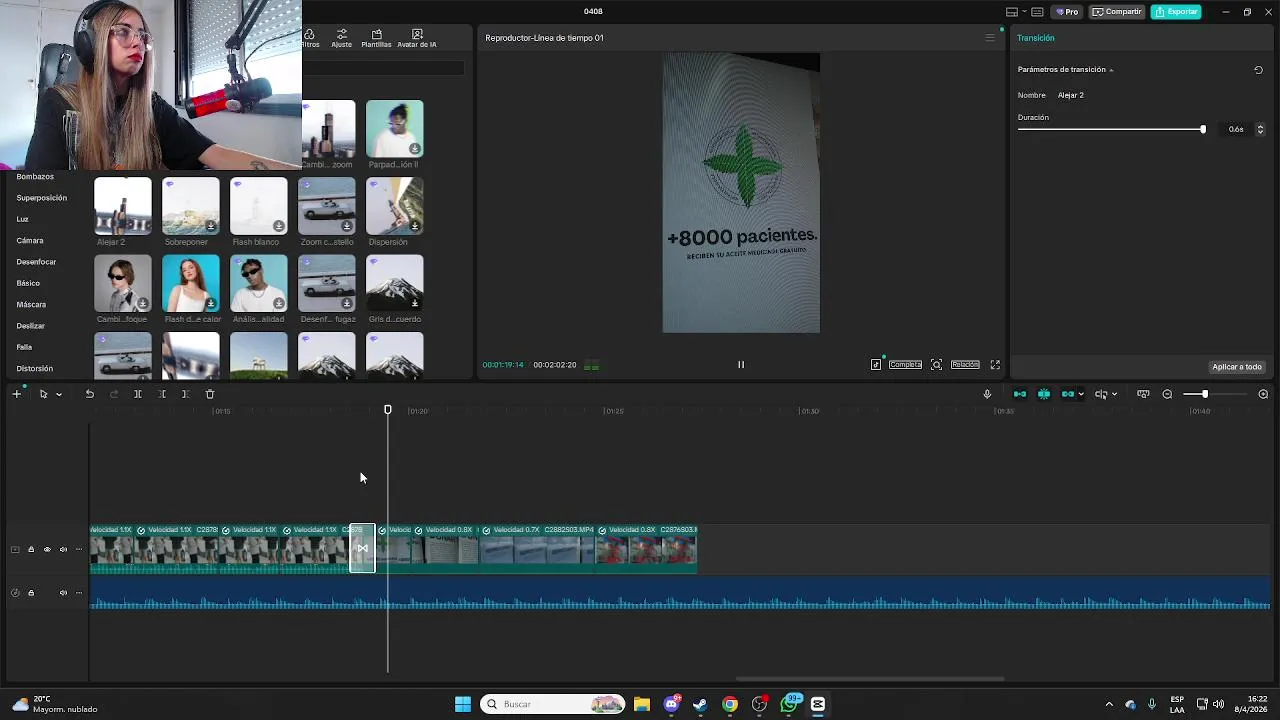Click the preview zoom scan icon
Viewport: 1280px width, 720px height.
point(936,365)
